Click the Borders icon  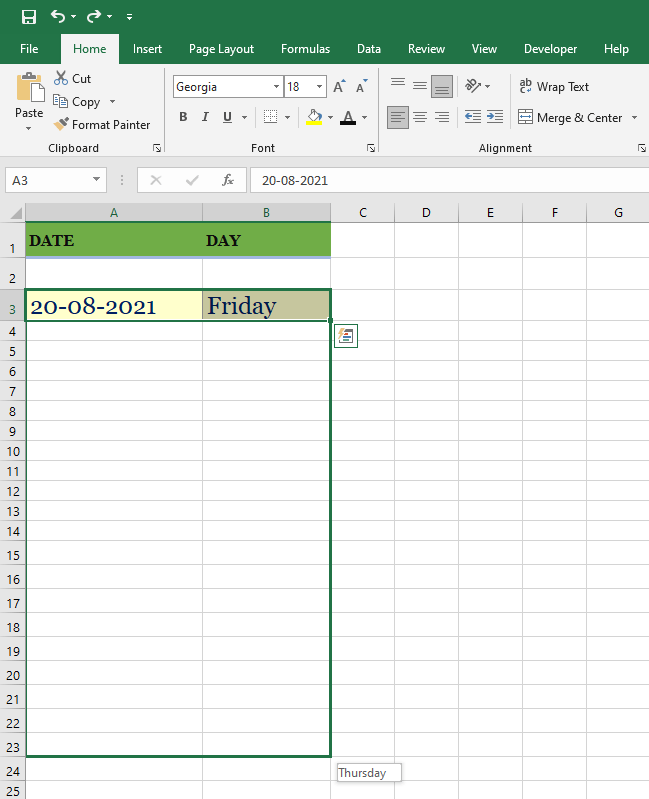click(x=271, y=117)
